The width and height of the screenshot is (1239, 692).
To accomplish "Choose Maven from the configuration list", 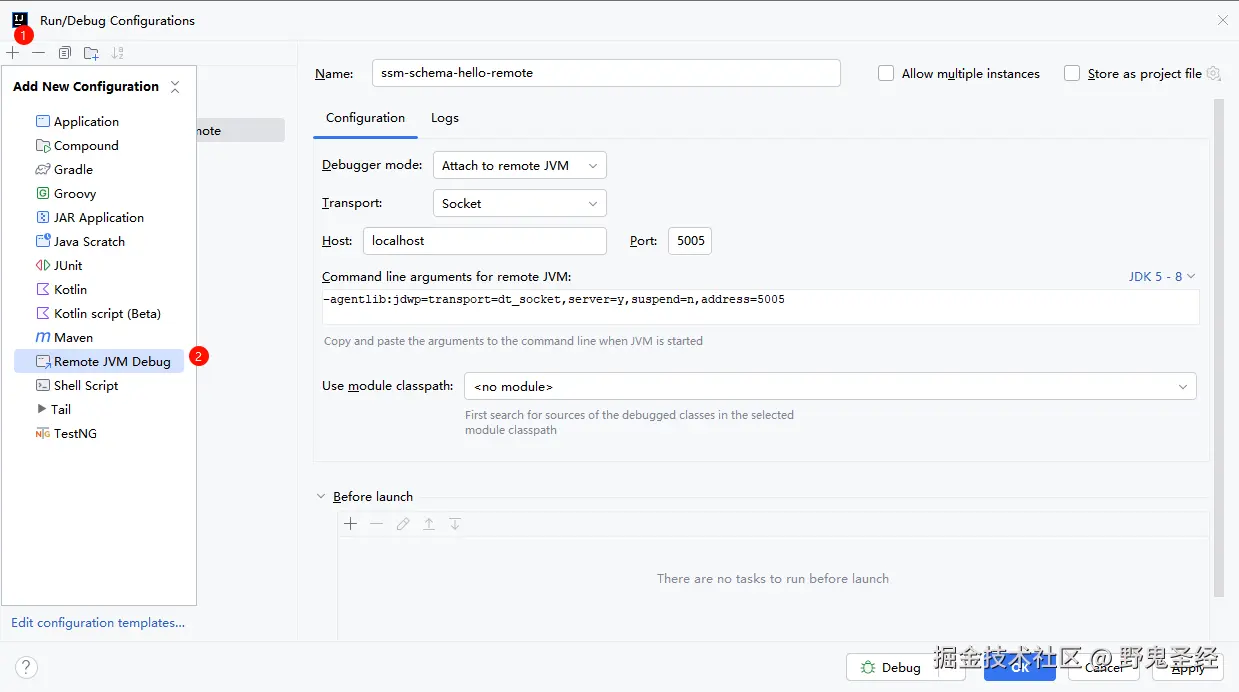I will click(73, 338).
